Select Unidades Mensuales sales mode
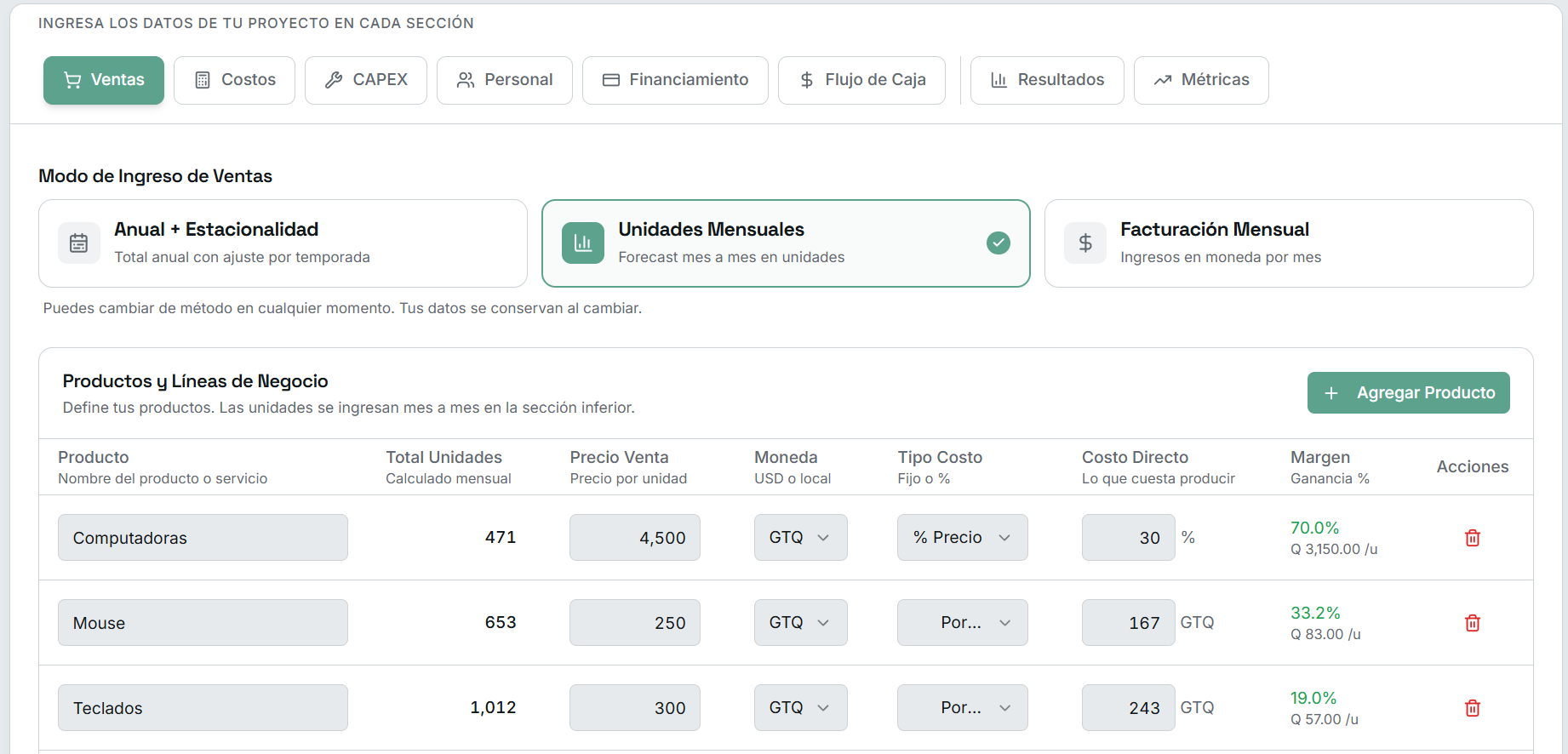 (x=786, y=243)
